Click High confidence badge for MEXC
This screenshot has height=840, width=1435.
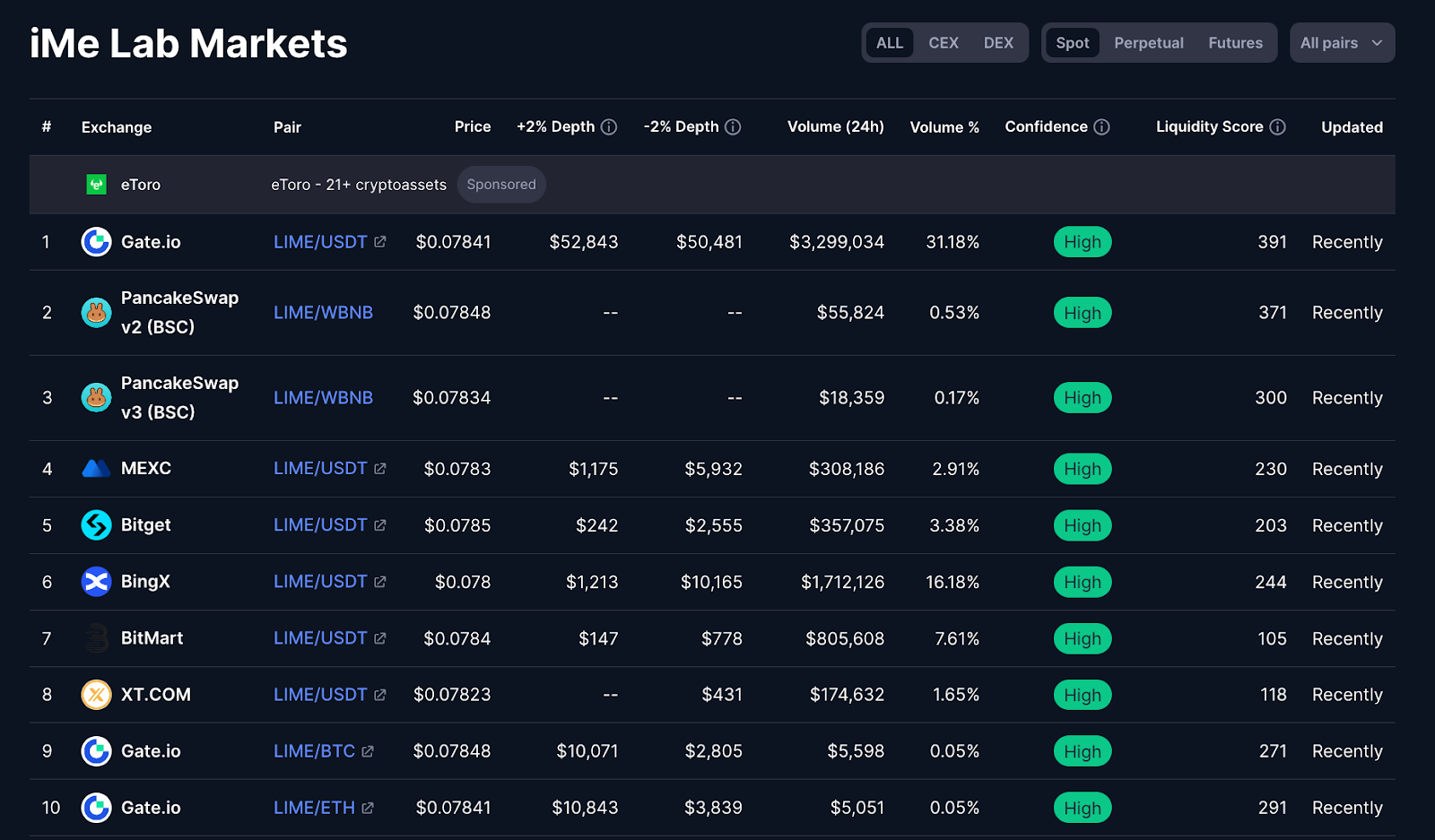(1083, 469)
